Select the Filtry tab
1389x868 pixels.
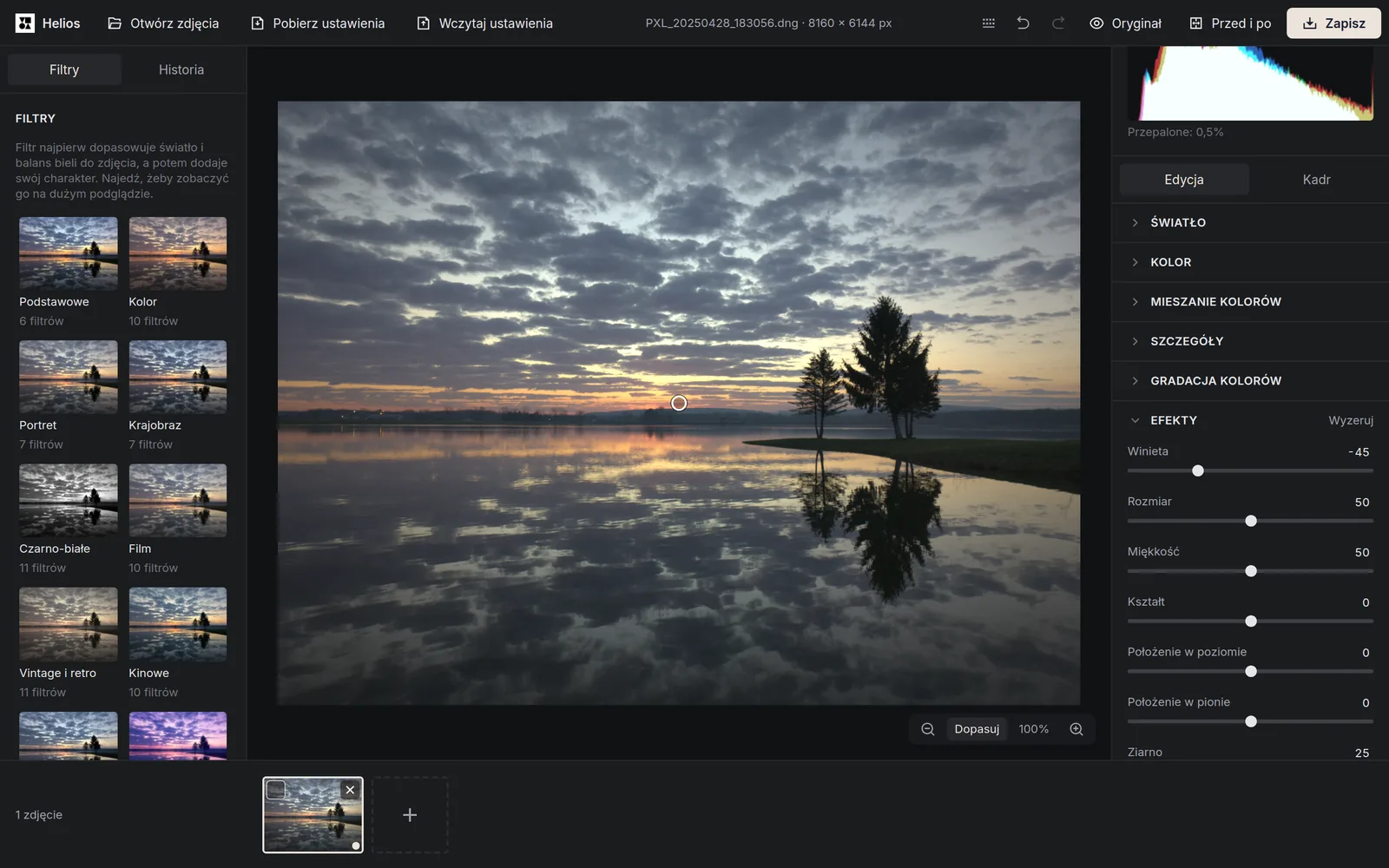tap(64, 69)
